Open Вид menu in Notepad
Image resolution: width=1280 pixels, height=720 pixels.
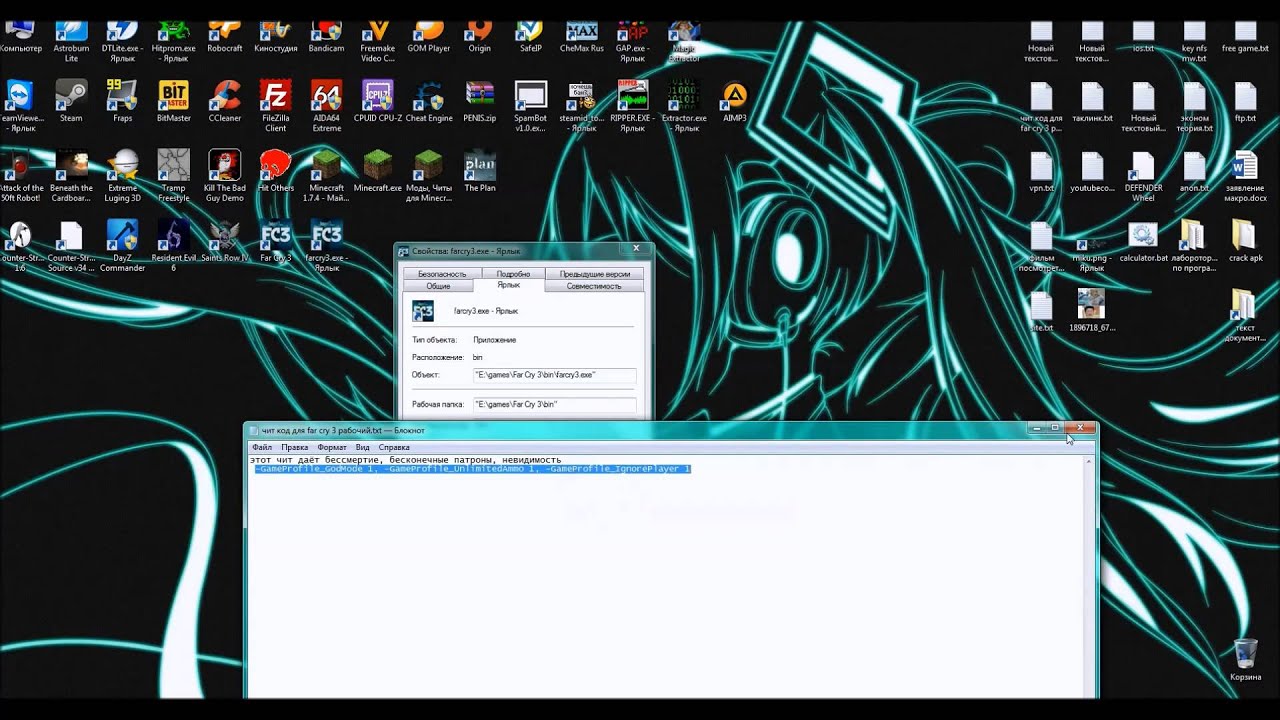click(x=363, y=447)
